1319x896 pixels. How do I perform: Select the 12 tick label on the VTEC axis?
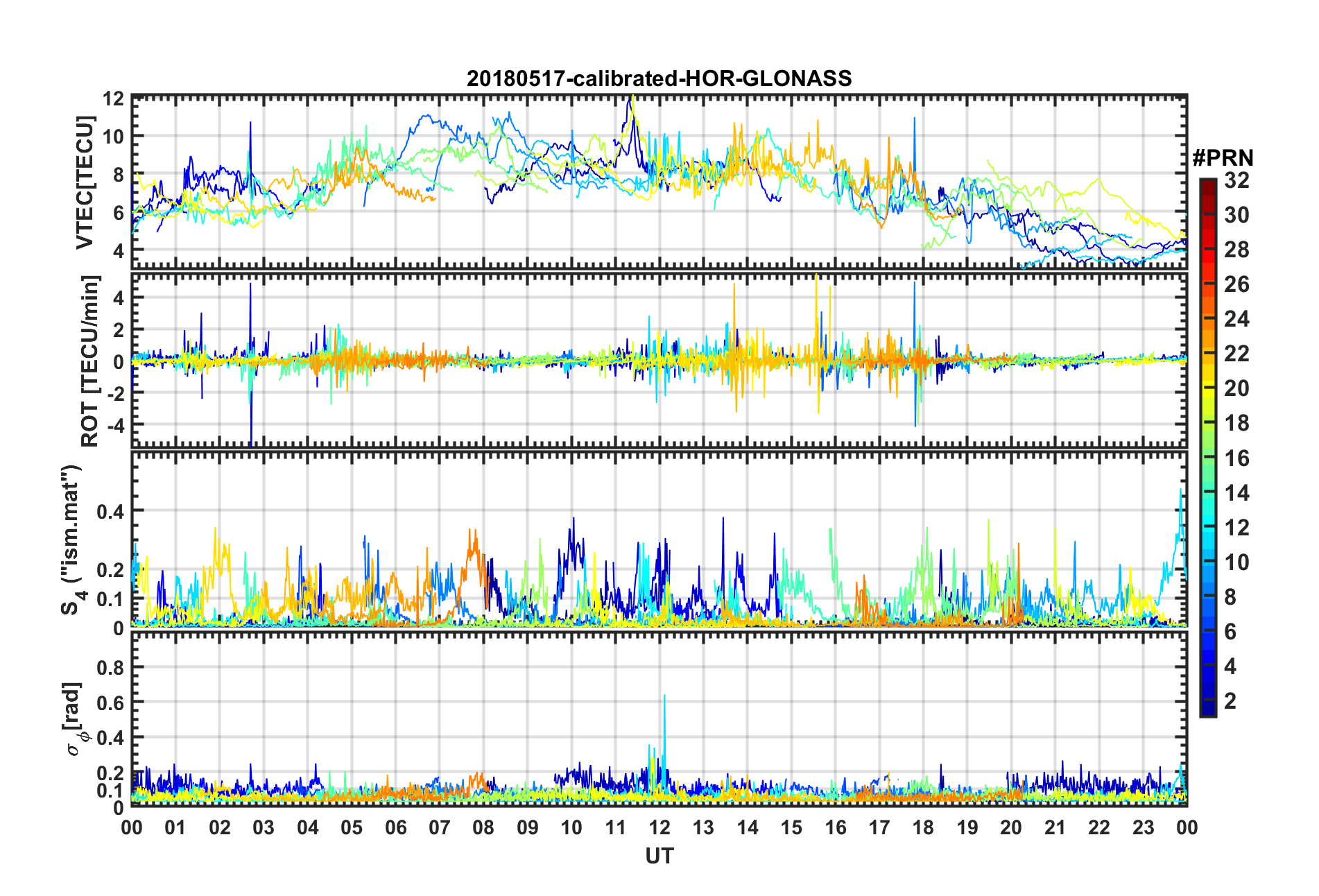point(113,98)
